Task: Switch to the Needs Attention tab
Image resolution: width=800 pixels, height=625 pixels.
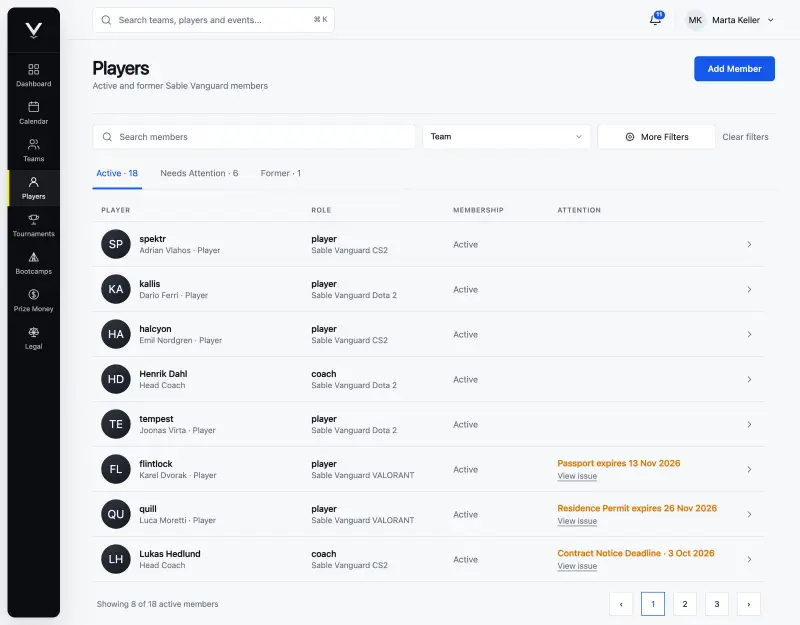Action: 199,173
